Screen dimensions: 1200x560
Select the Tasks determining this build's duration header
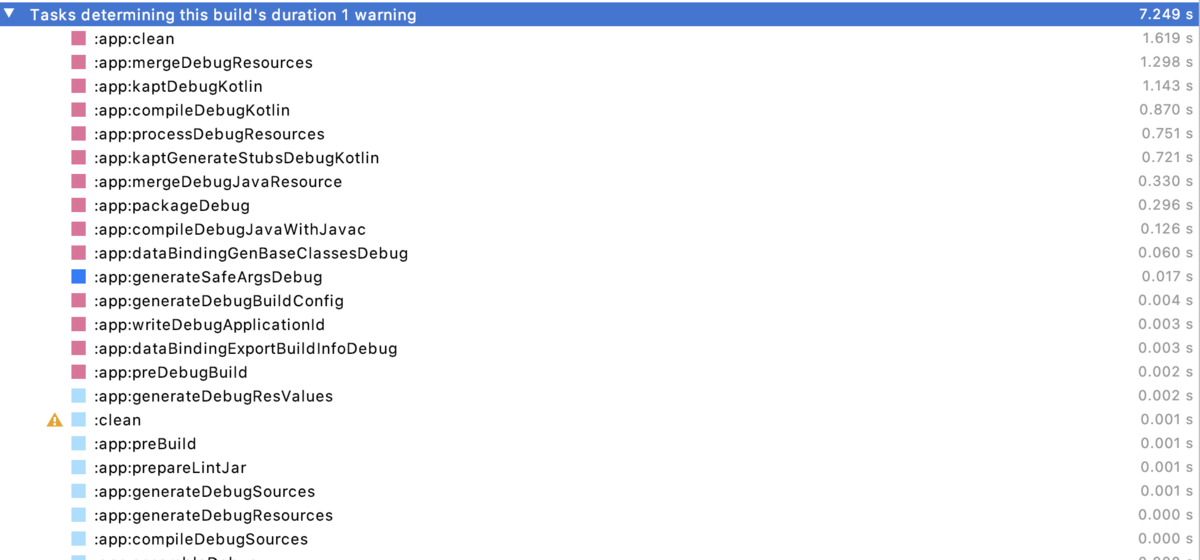(600, 15)
